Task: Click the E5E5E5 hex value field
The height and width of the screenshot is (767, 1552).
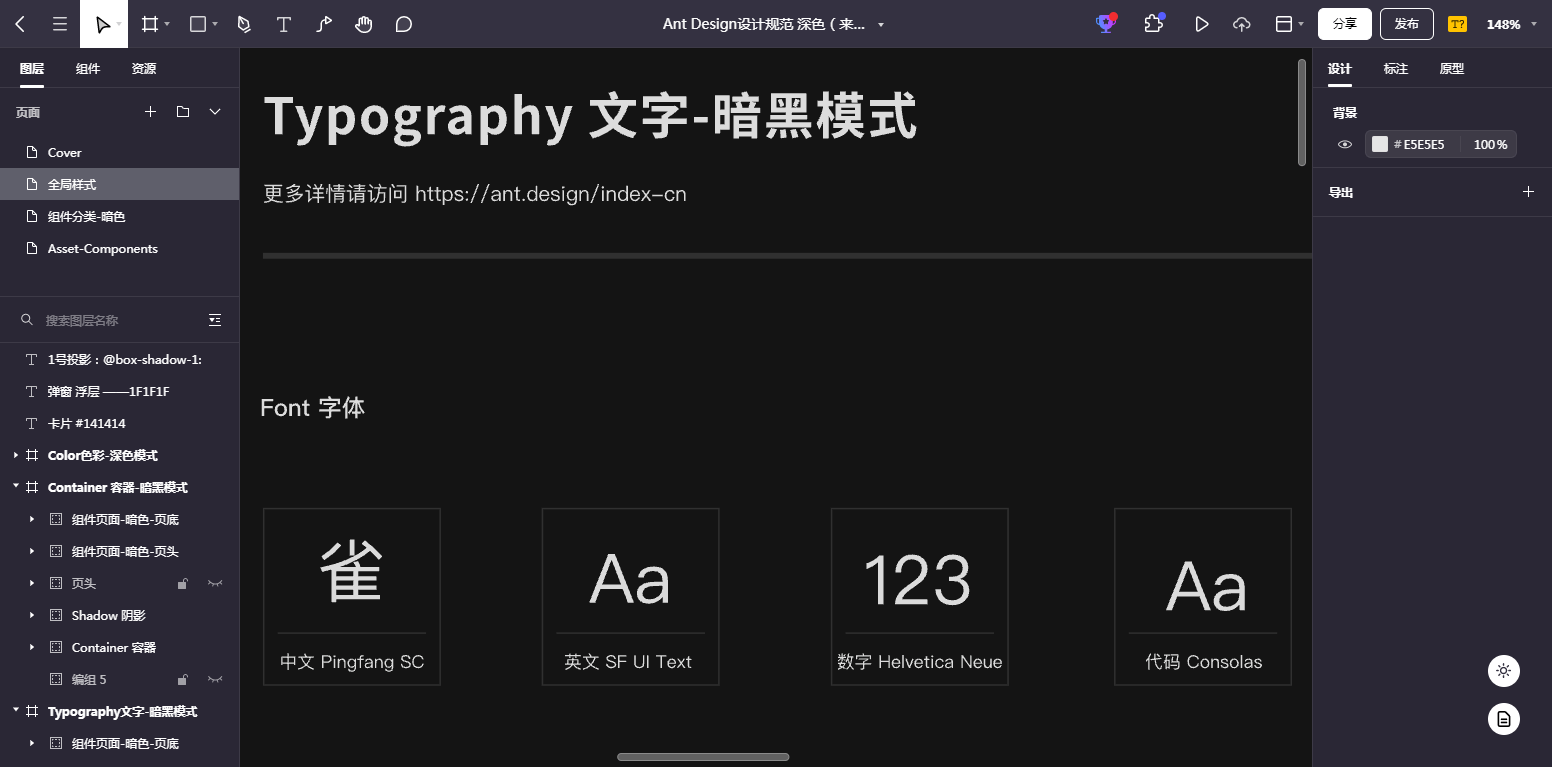Action: [1424, 144]
